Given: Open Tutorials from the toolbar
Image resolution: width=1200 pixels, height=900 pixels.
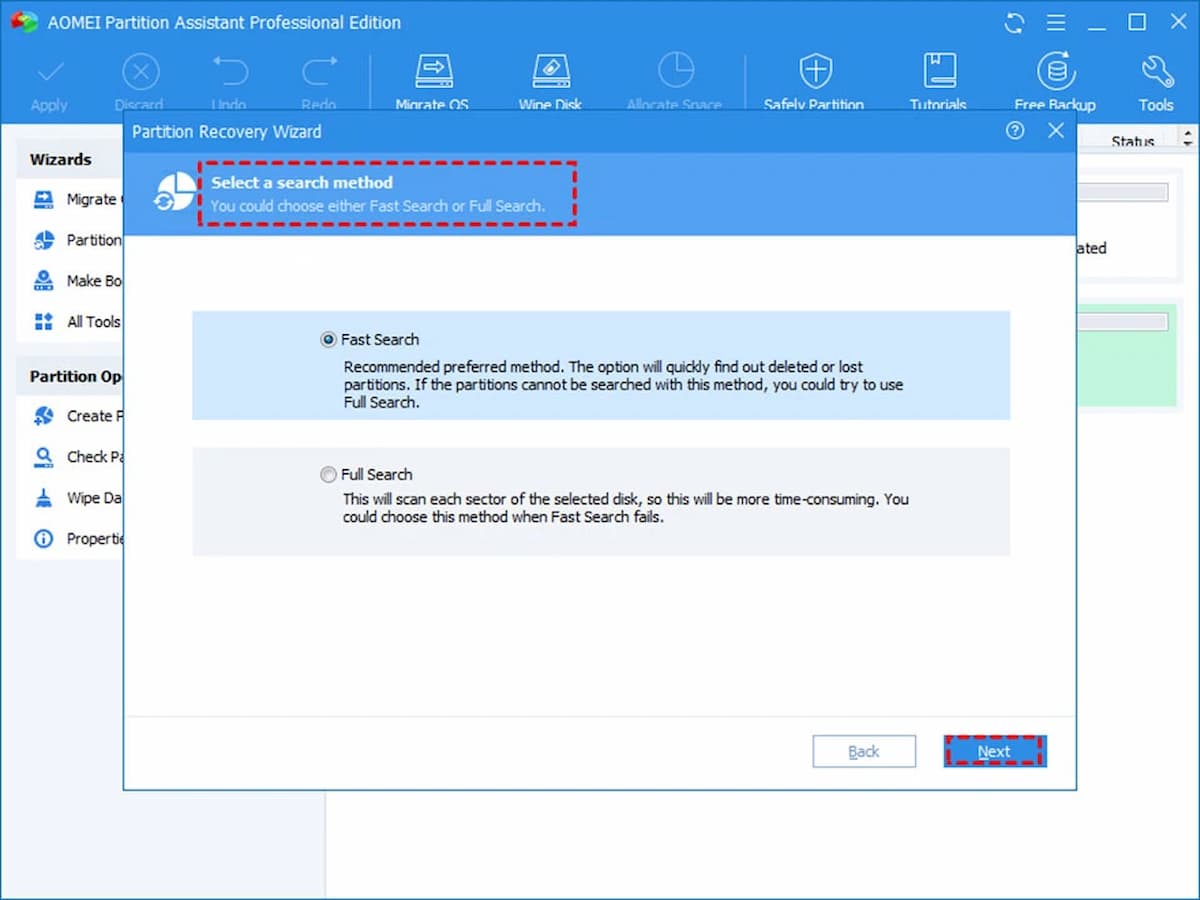Looking at the screenshot, I should (x=937, y=78).
